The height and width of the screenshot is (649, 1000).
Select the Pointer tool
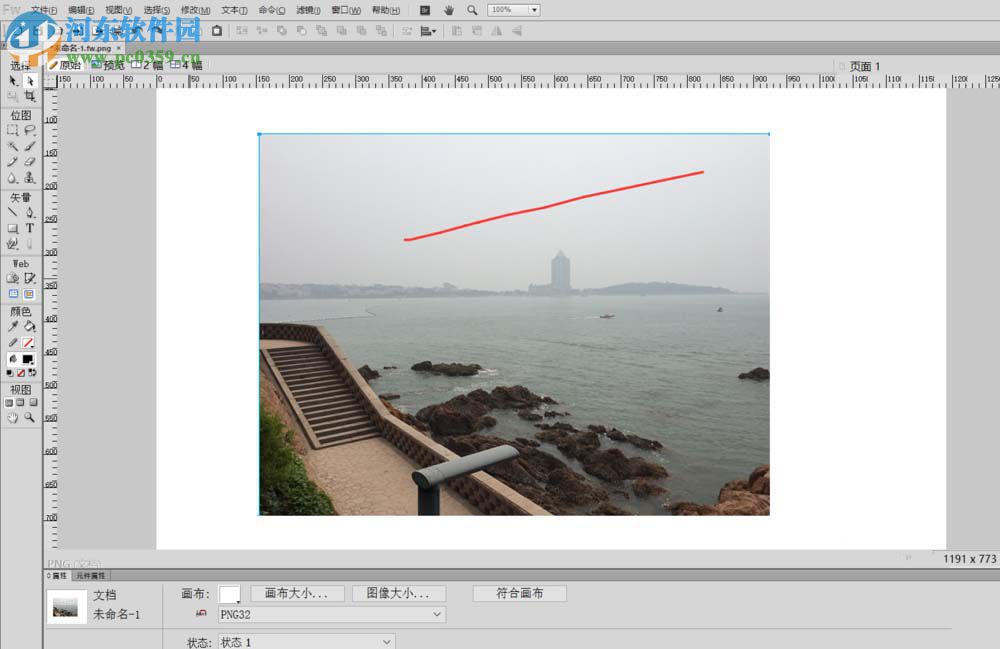point(13,81)
